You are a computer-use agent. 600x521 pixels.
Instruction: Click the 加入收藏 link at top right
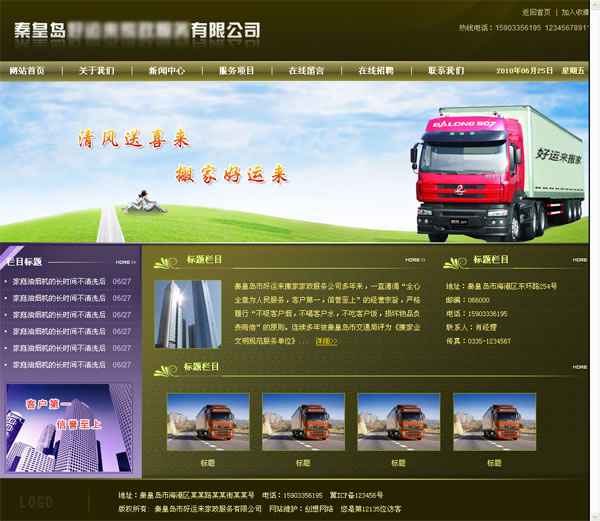[x=576, y=12]
